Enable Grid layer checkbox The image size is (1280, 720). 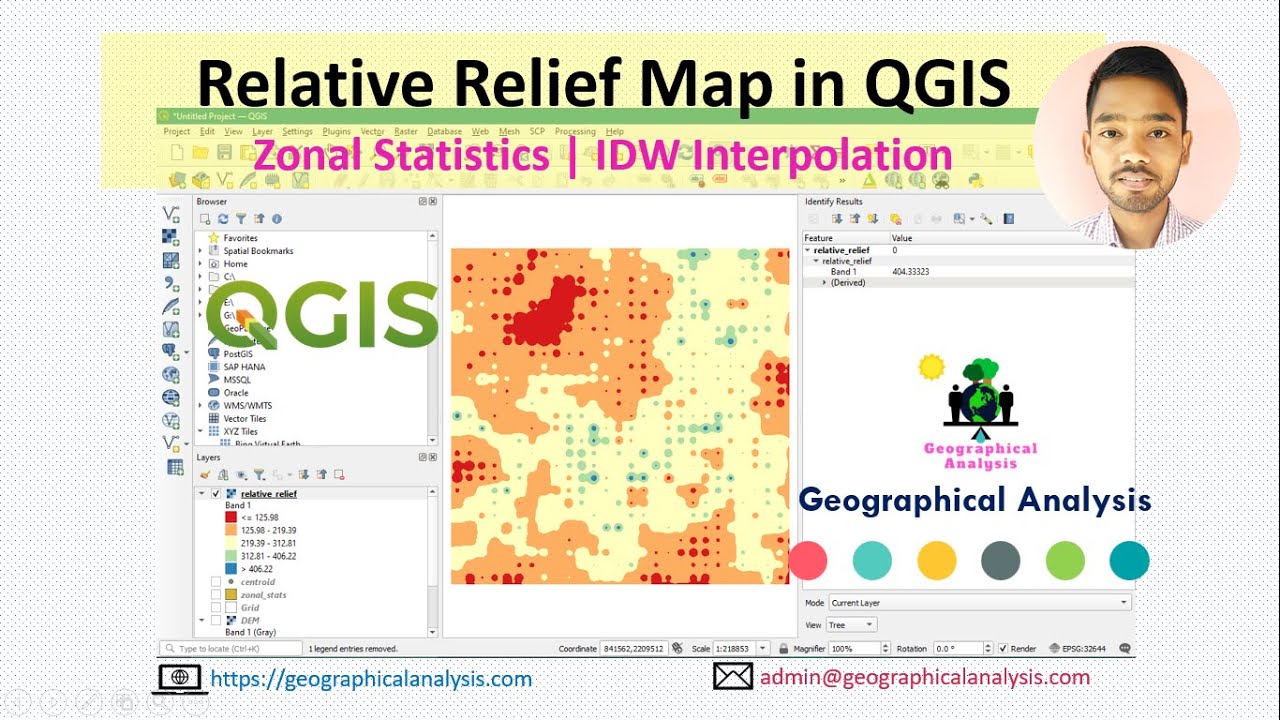(216, 607)
